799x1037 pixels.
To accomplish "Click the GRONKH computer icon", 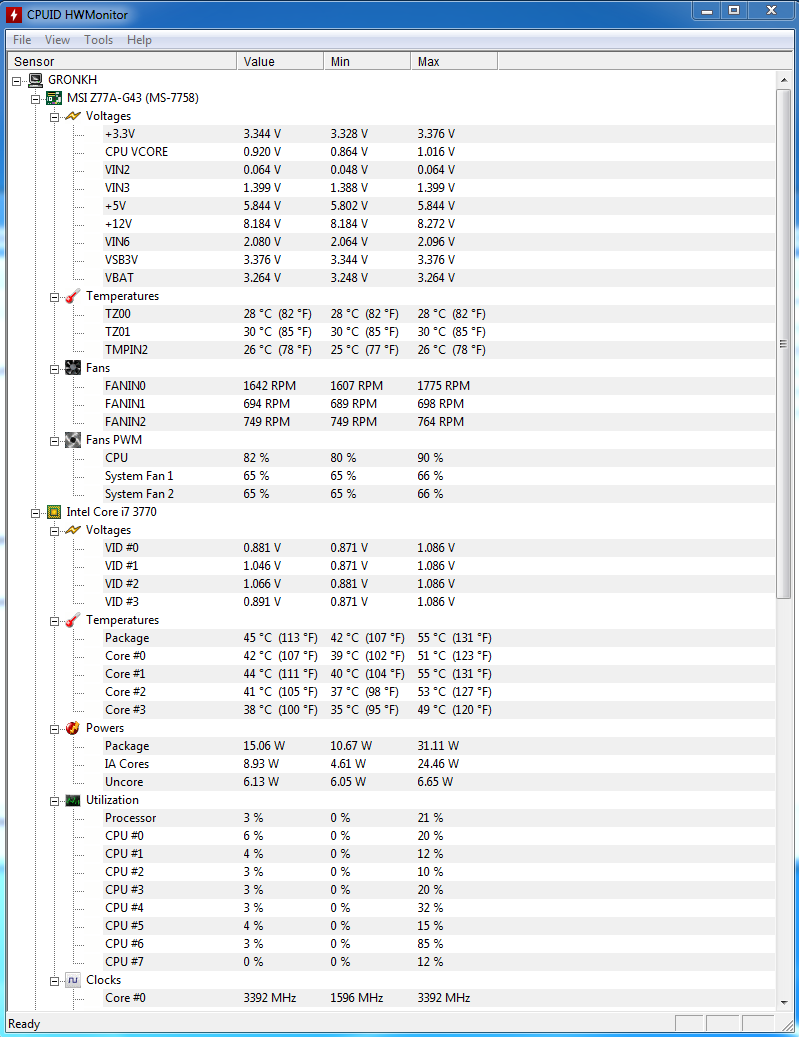I will tap(36, 80).
